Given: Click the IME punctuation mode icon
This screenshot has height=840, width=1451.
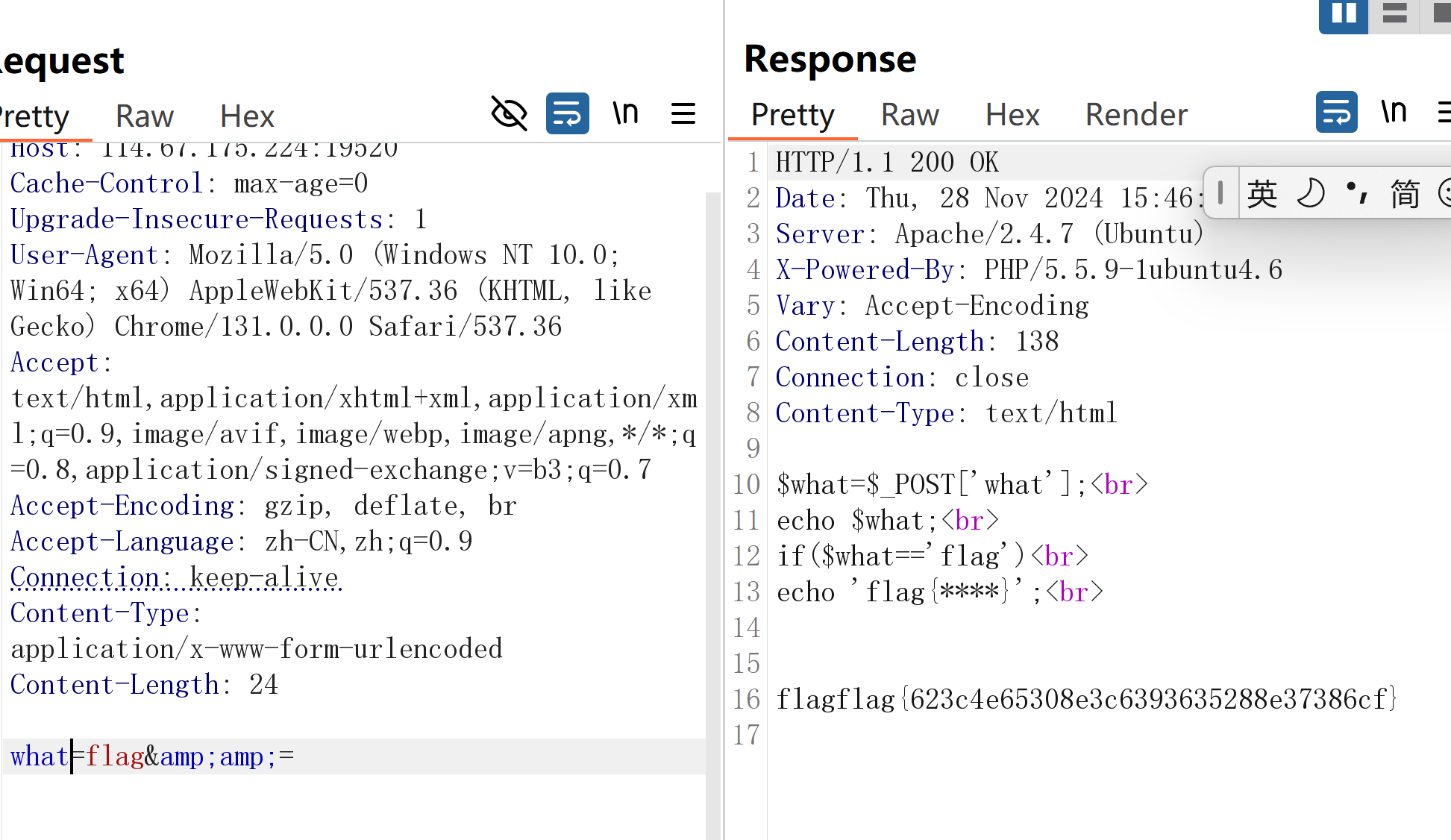Looking at the screenshot, I should (1357, 194).
